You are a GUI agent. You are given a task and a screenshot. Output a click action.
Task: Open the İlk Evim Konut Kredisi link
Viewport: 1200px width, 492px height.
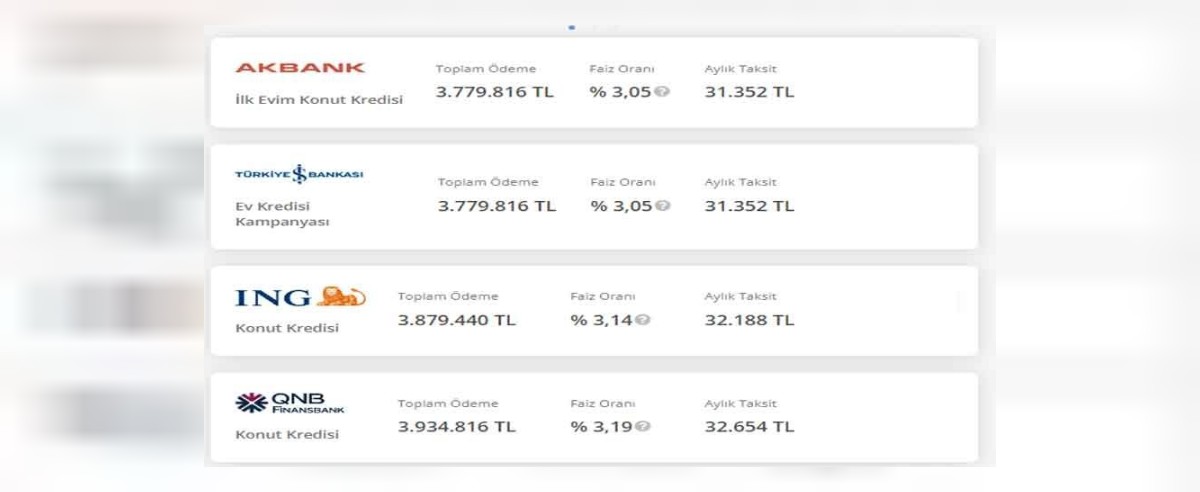(319, 100)
